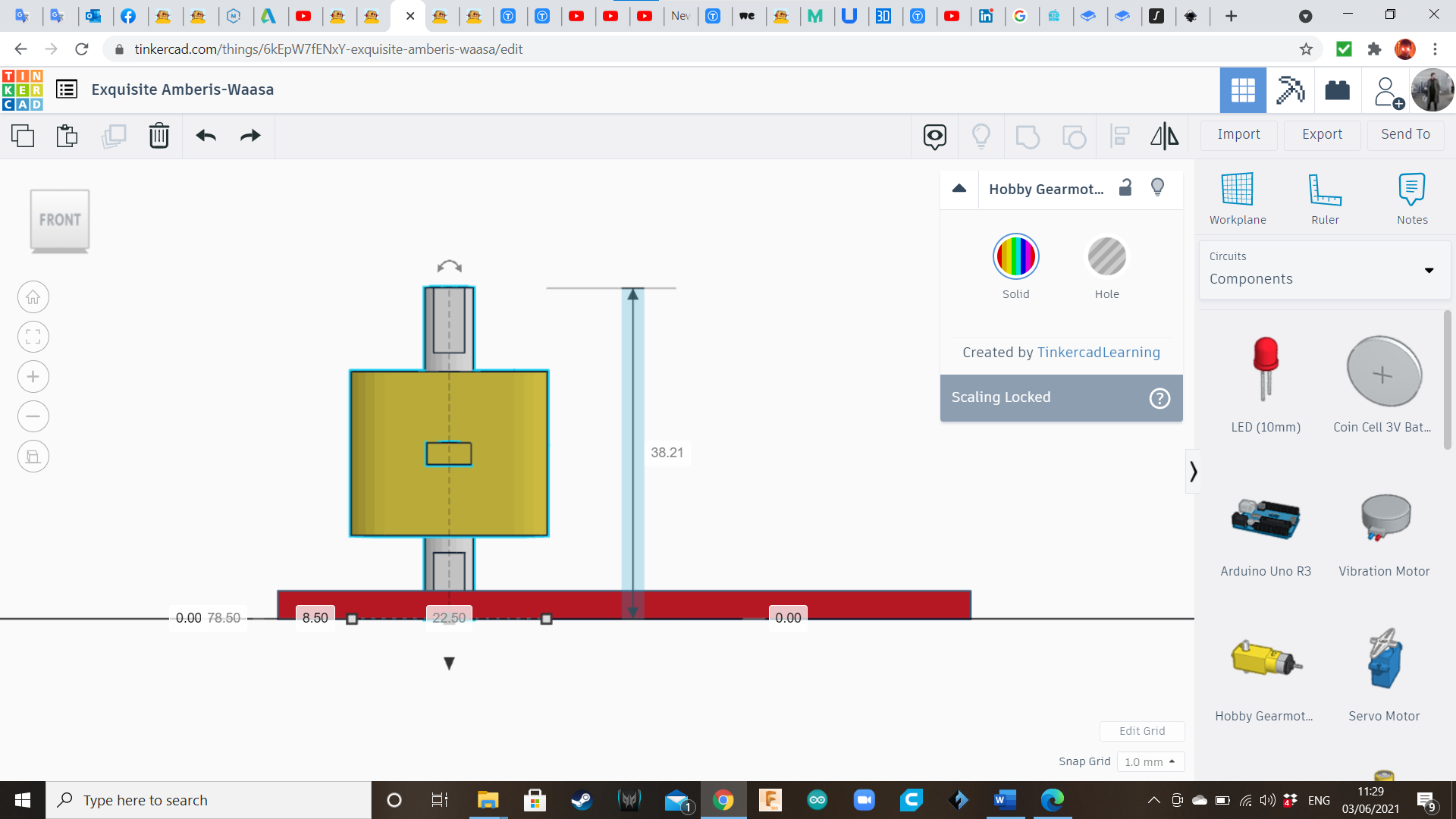Open the Ruler tool
Screen dimensions: 1456x819
click(1325, 197)
